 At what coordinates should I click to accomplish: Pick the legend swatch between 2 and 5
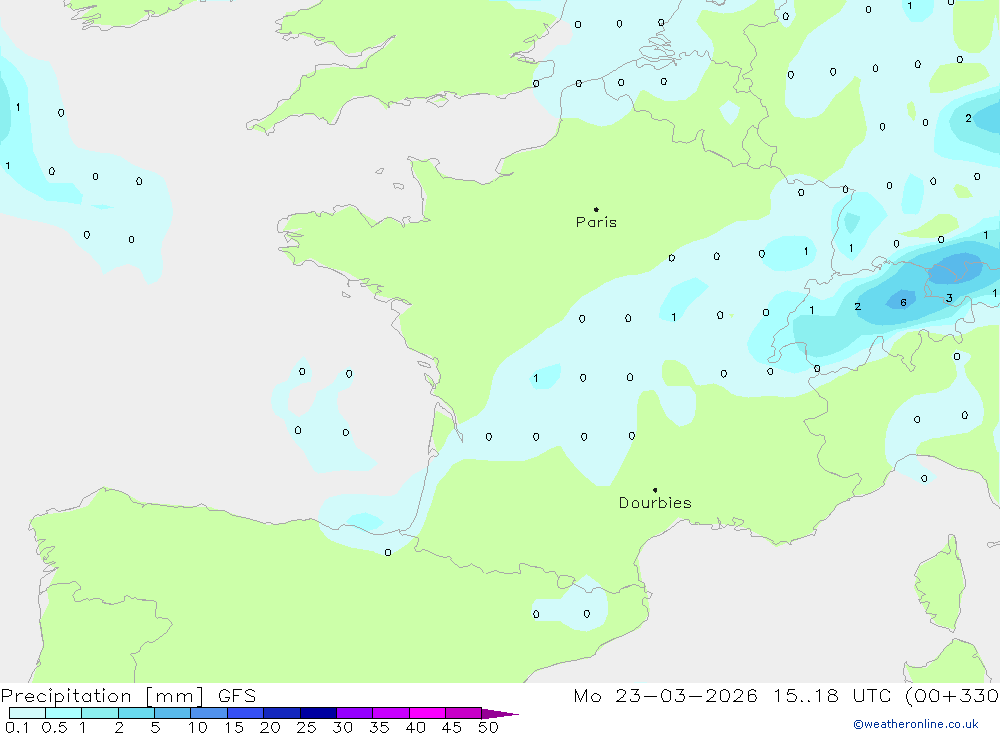pos(136,713)
